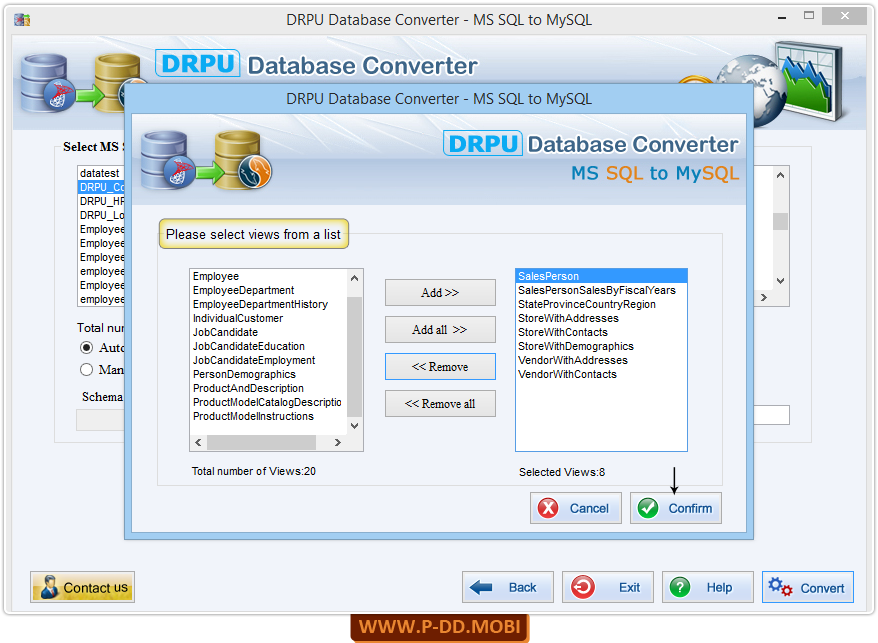Select datatest database in main window list
This screenshot has height=643, width=878.
(101, 173)
